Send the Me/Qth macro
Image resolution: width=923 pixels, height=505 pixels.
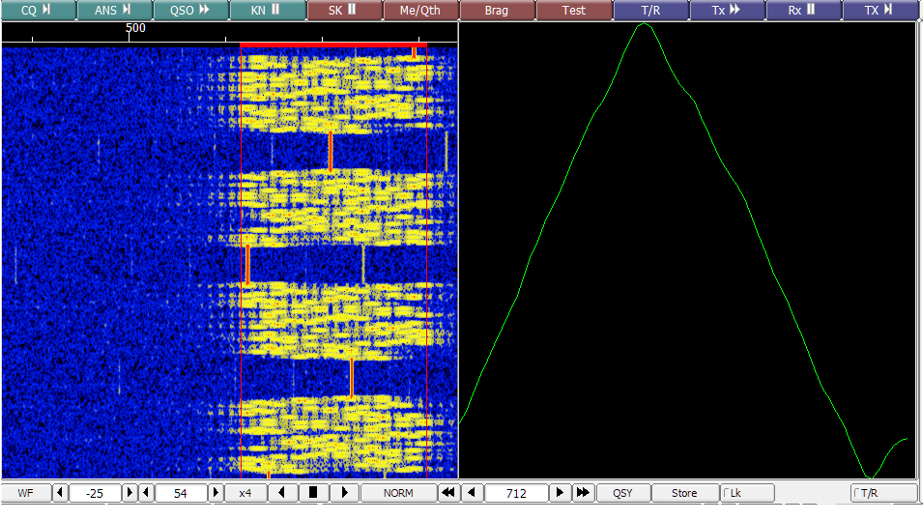421,10
